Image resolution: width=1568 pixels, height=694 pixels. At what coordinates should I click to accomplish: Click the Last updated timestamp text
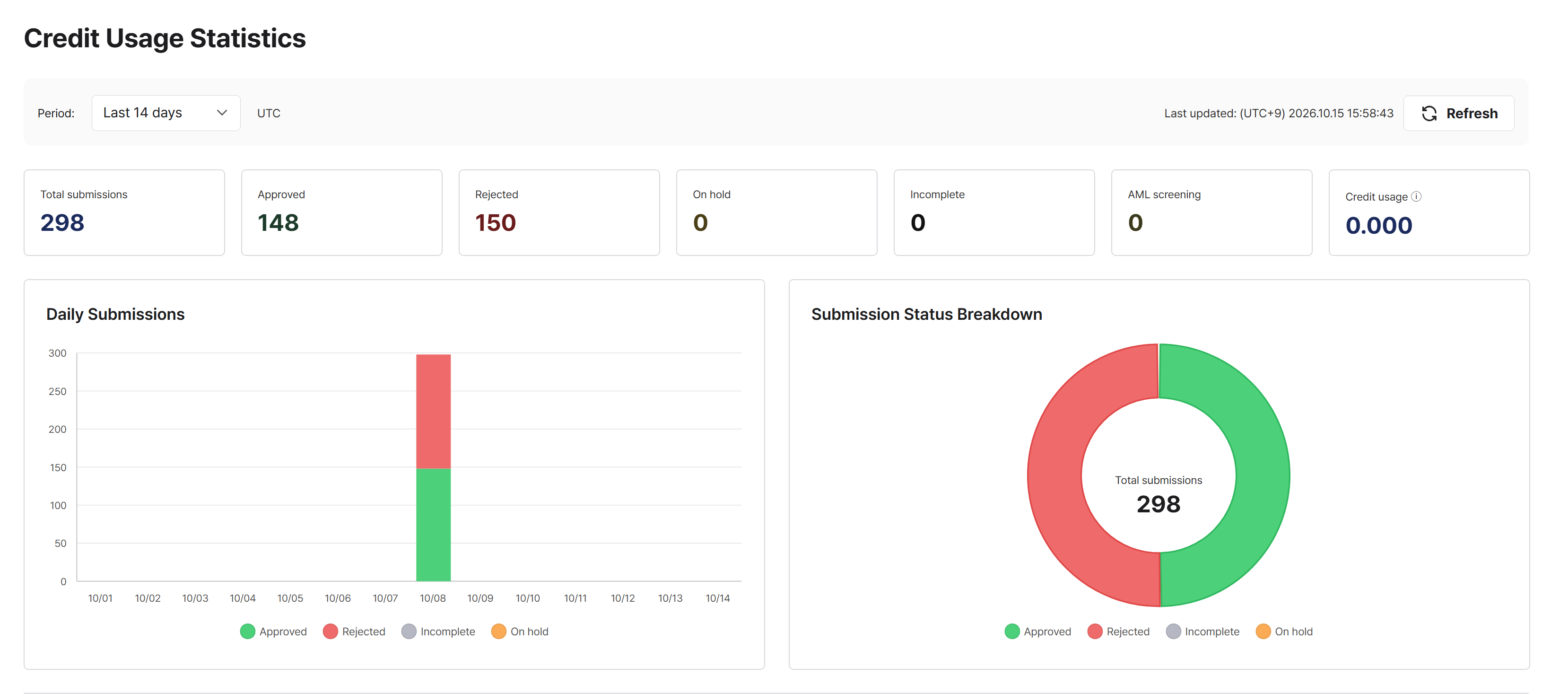[x=1278, y=113]
